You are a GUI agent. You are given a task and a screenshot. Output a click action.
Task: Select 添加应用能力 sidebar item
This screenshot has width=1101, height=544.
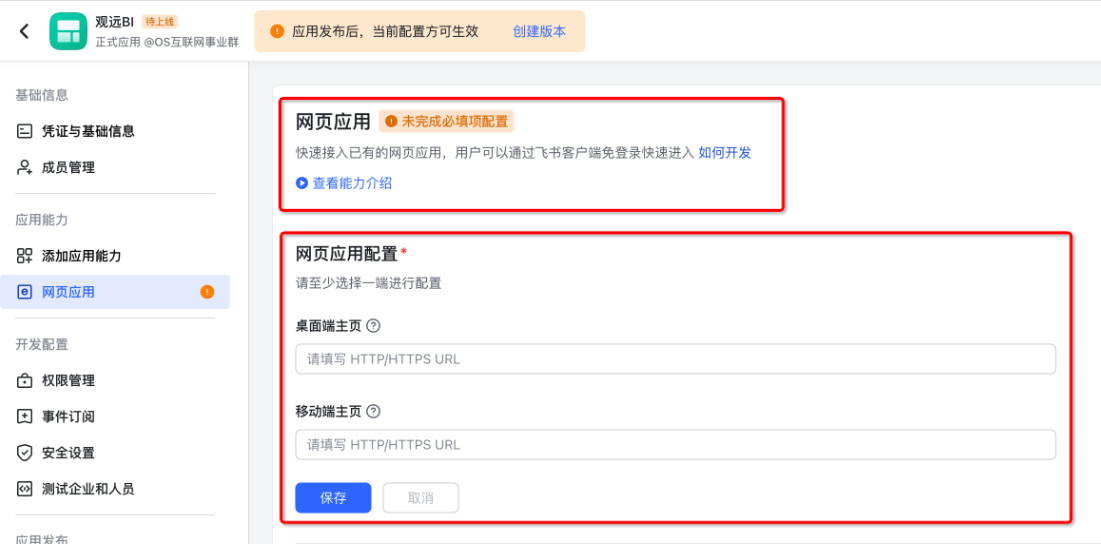81,256
